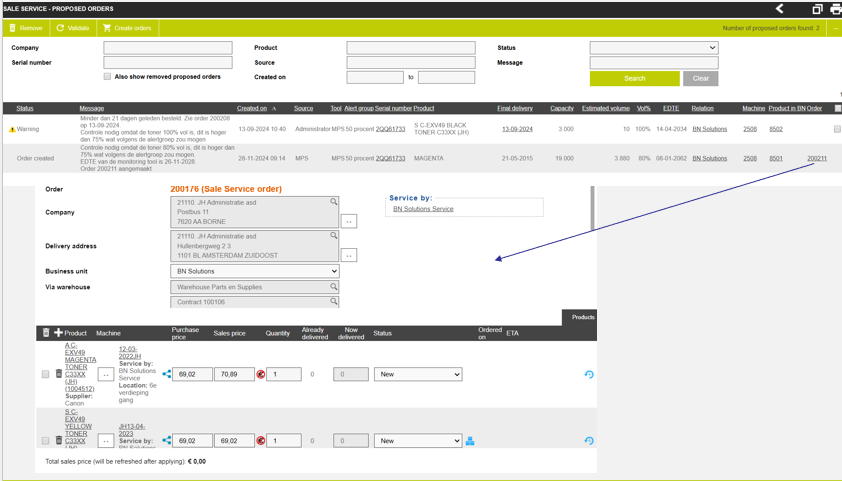Reset the magenta toner row with undo icon

tap(589, 374)
